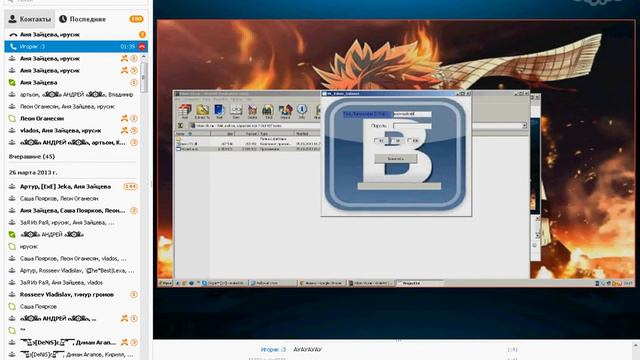
Task: Click into the password field of the VK dialog
Action: tap(412, 126)
